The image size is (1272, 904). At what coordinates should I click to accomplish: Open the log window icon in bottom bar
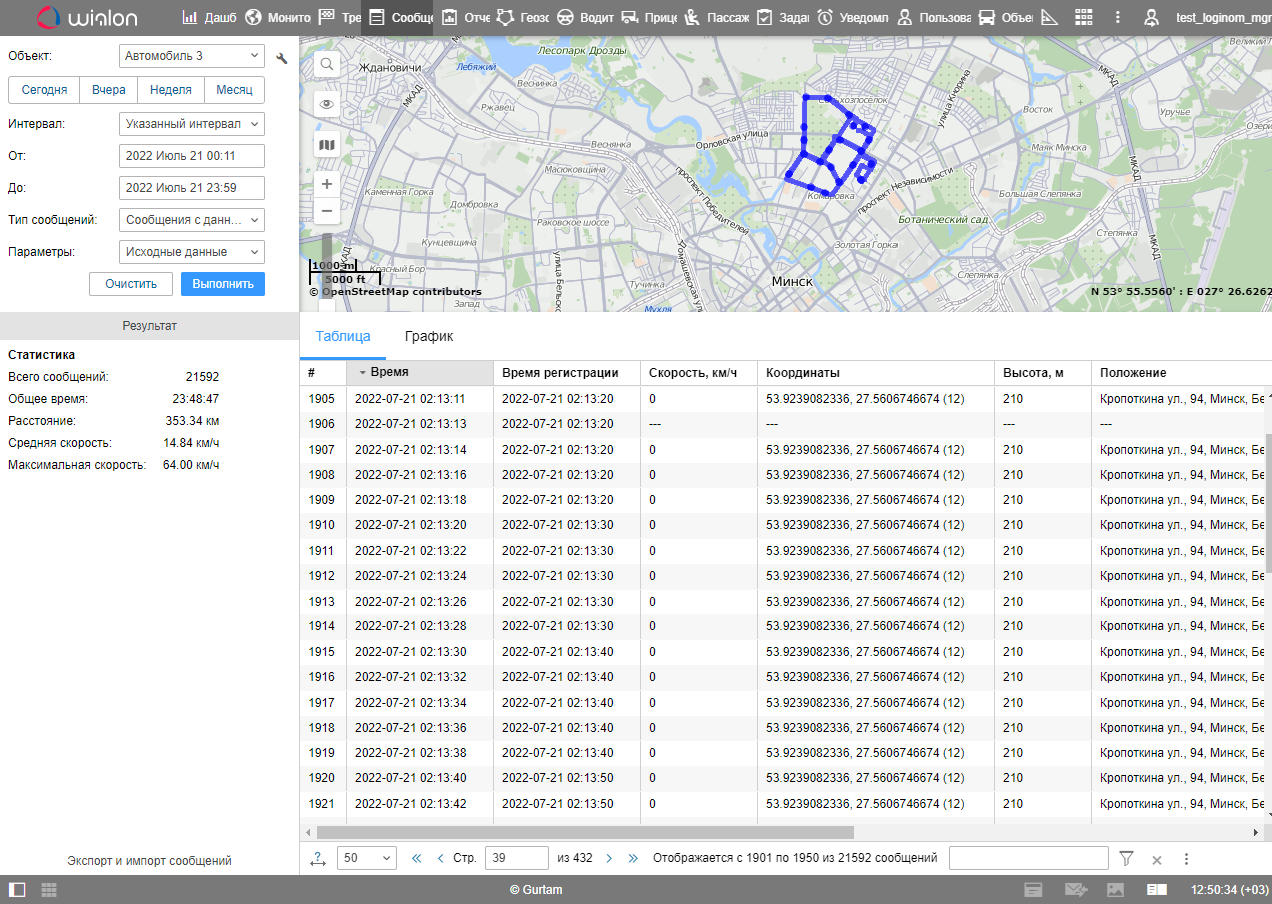coord(1034,889)
